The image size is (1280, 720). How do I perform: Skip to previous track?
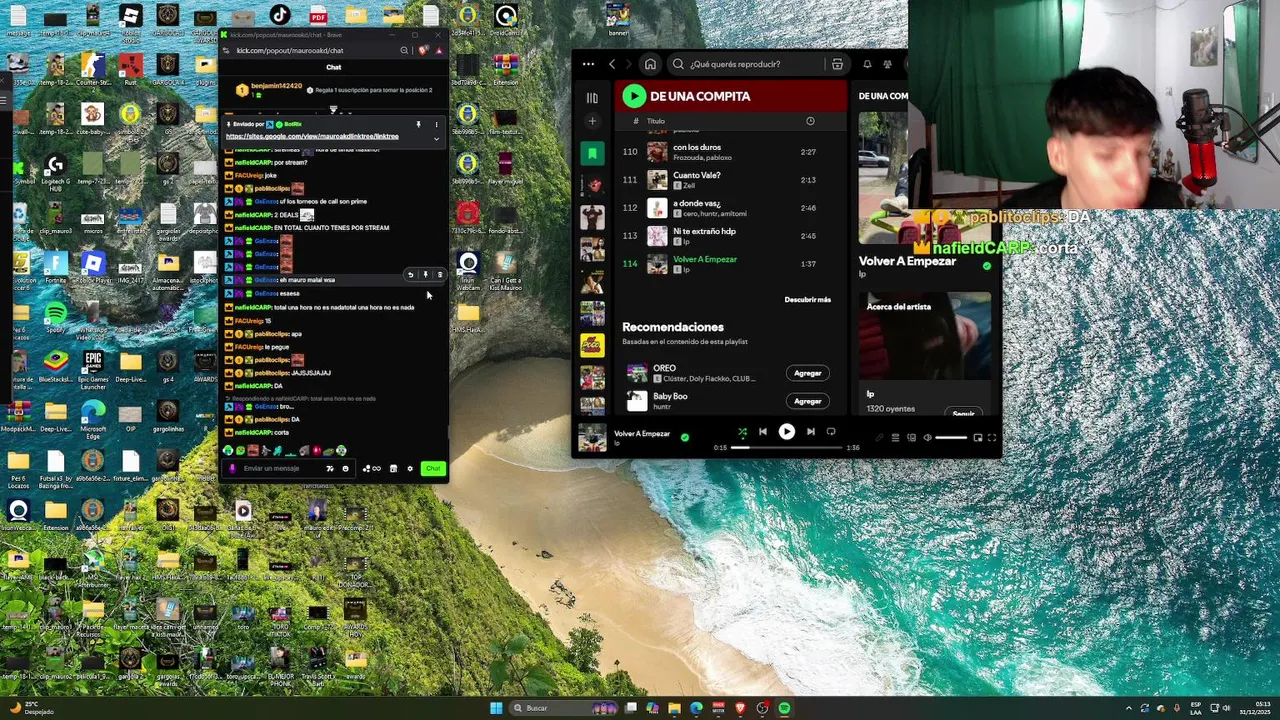763,432
